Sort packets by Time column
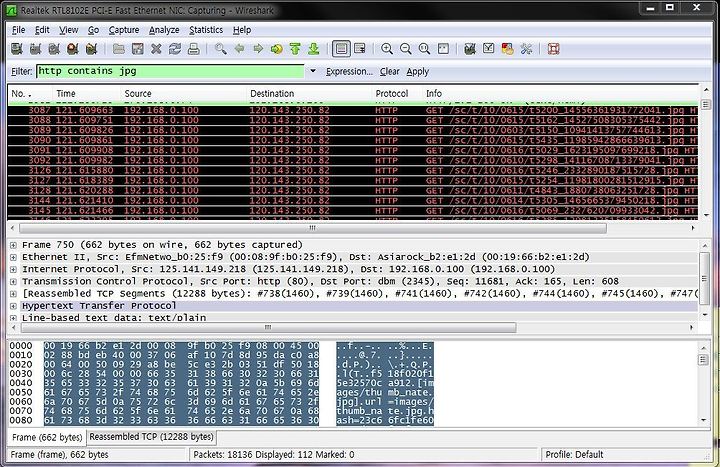The image size is (720, 467). 87,93
